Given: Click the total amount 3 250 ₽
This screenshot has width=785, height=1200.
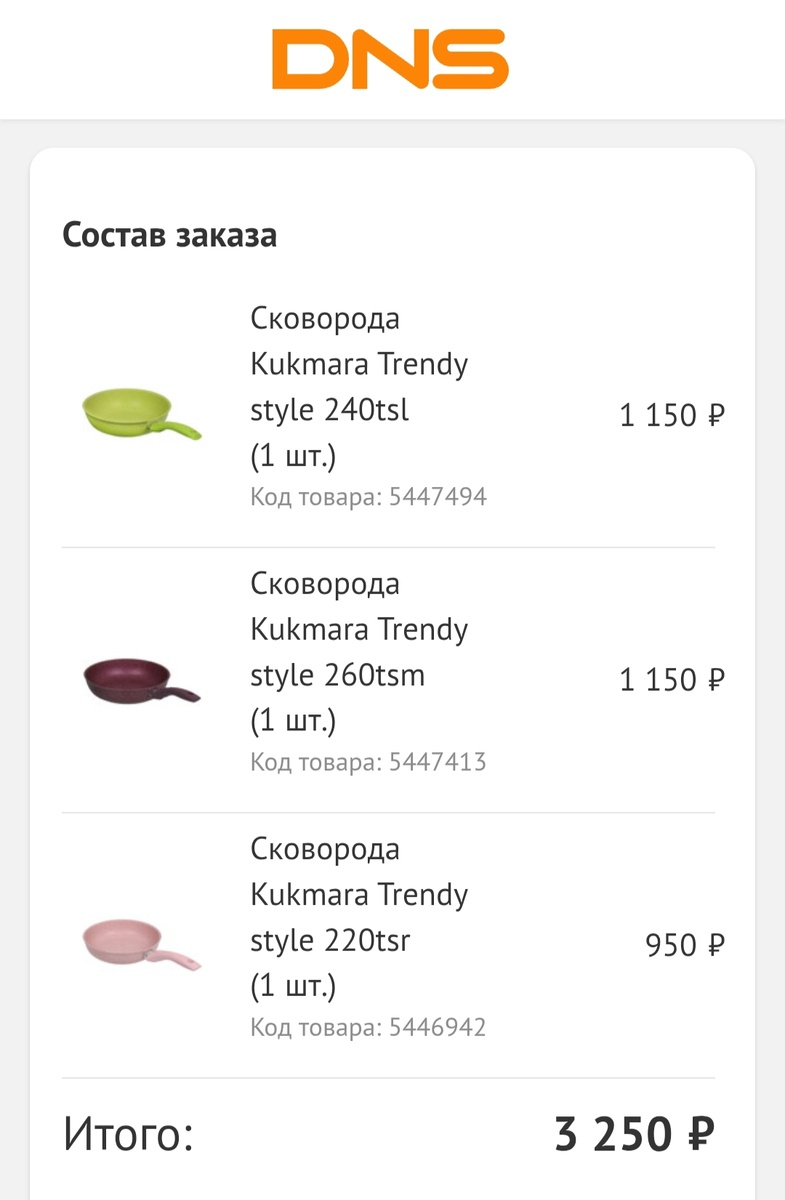Looking at the screenshot, I should point(635,1134).
